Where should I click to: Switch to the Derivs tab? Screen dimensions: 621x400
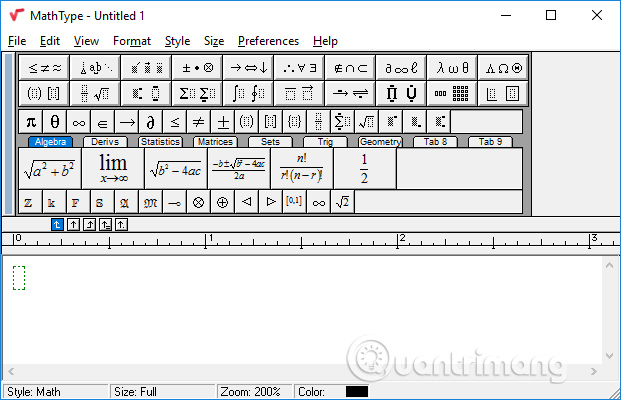pos(105,142)
